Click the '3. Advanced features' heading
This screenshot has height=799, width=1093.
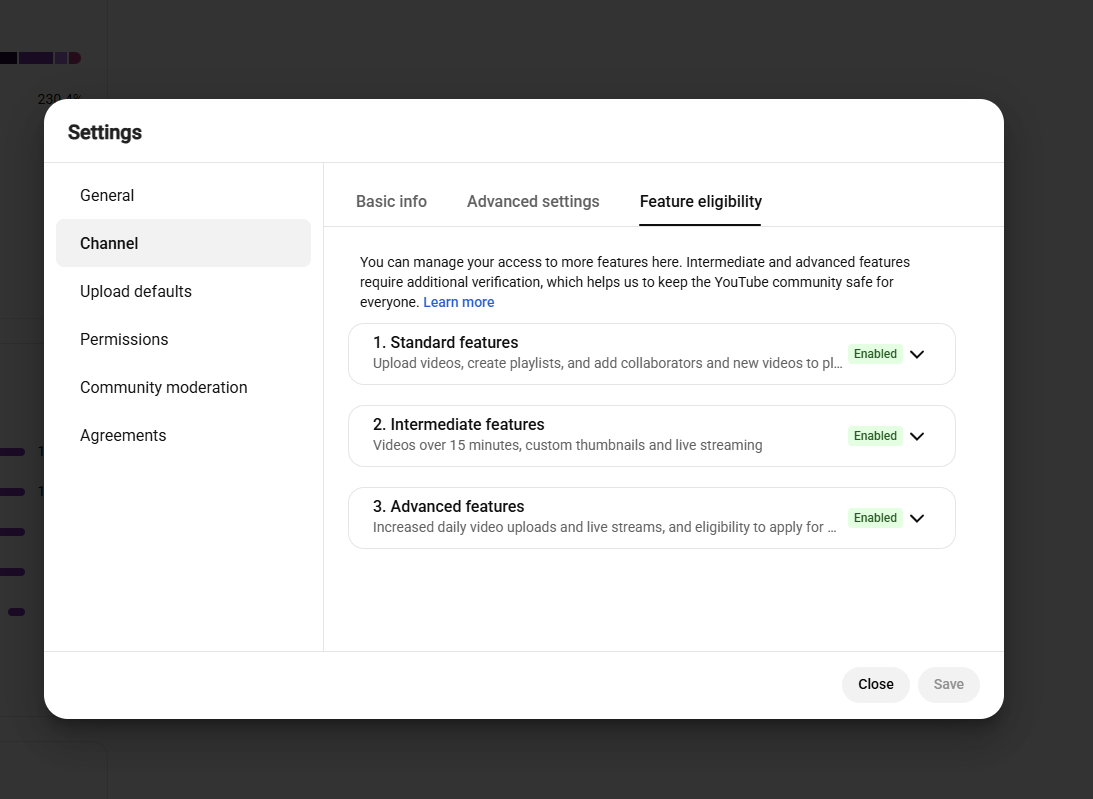448,506
